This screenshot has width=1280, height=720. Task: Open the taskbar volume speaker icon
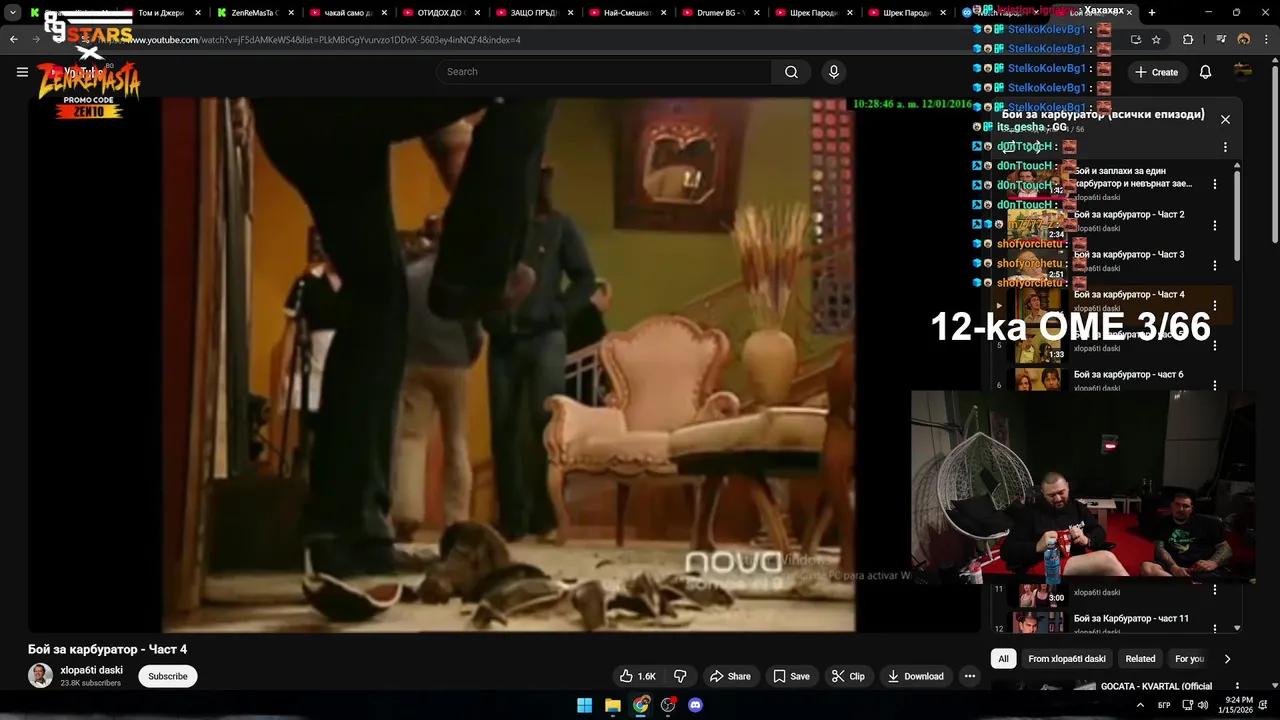coord(1204,705)
